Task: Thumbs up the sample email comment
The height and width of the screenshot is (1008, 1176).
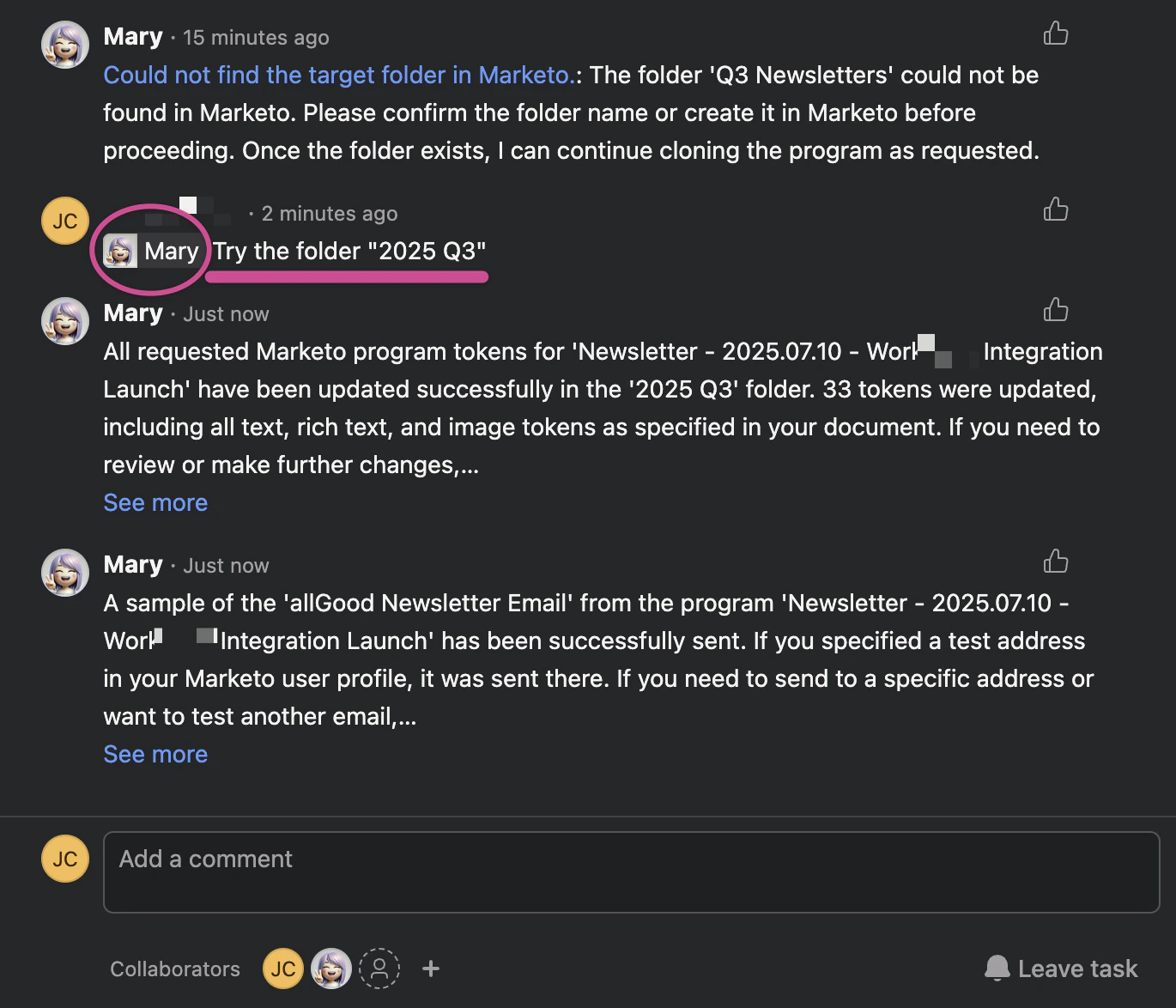Action: click(x=1055, y=562)
